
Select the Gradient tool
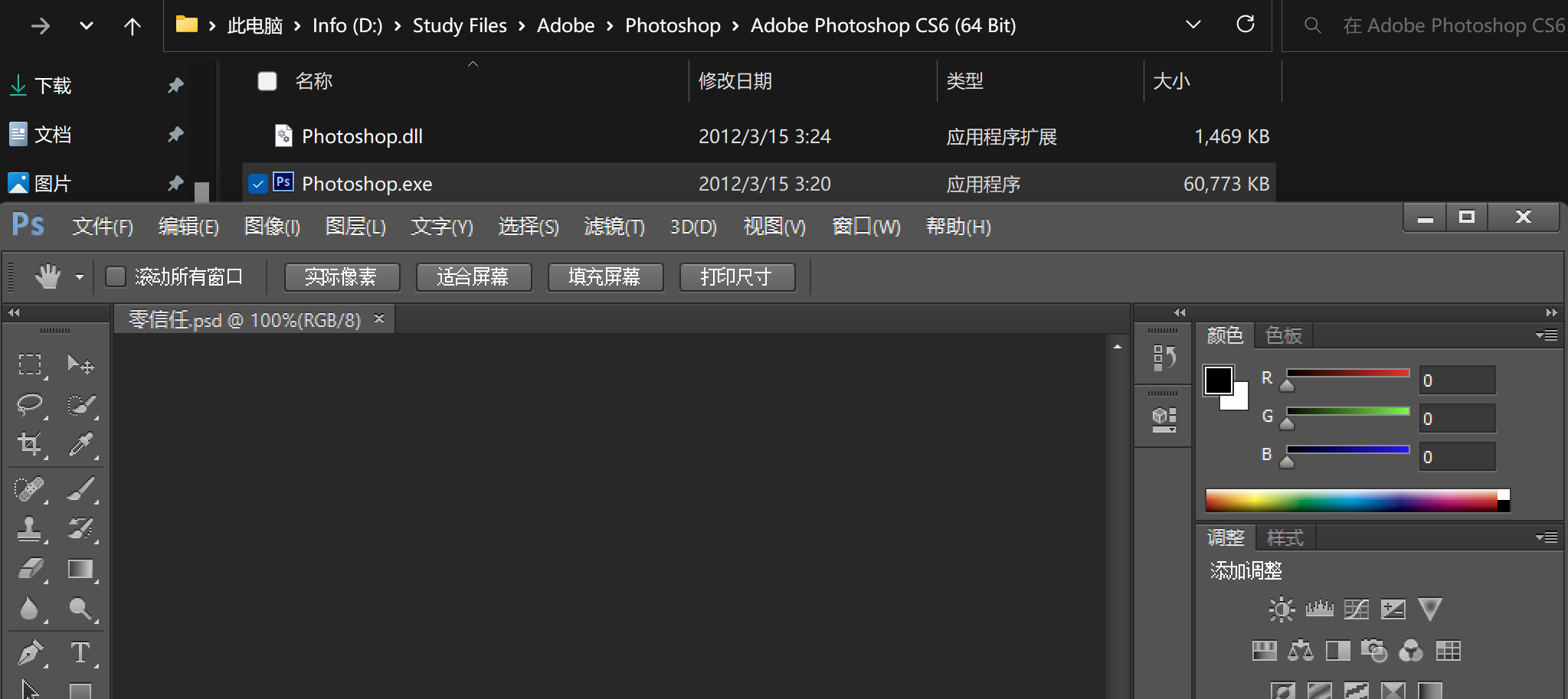point(80,569)
